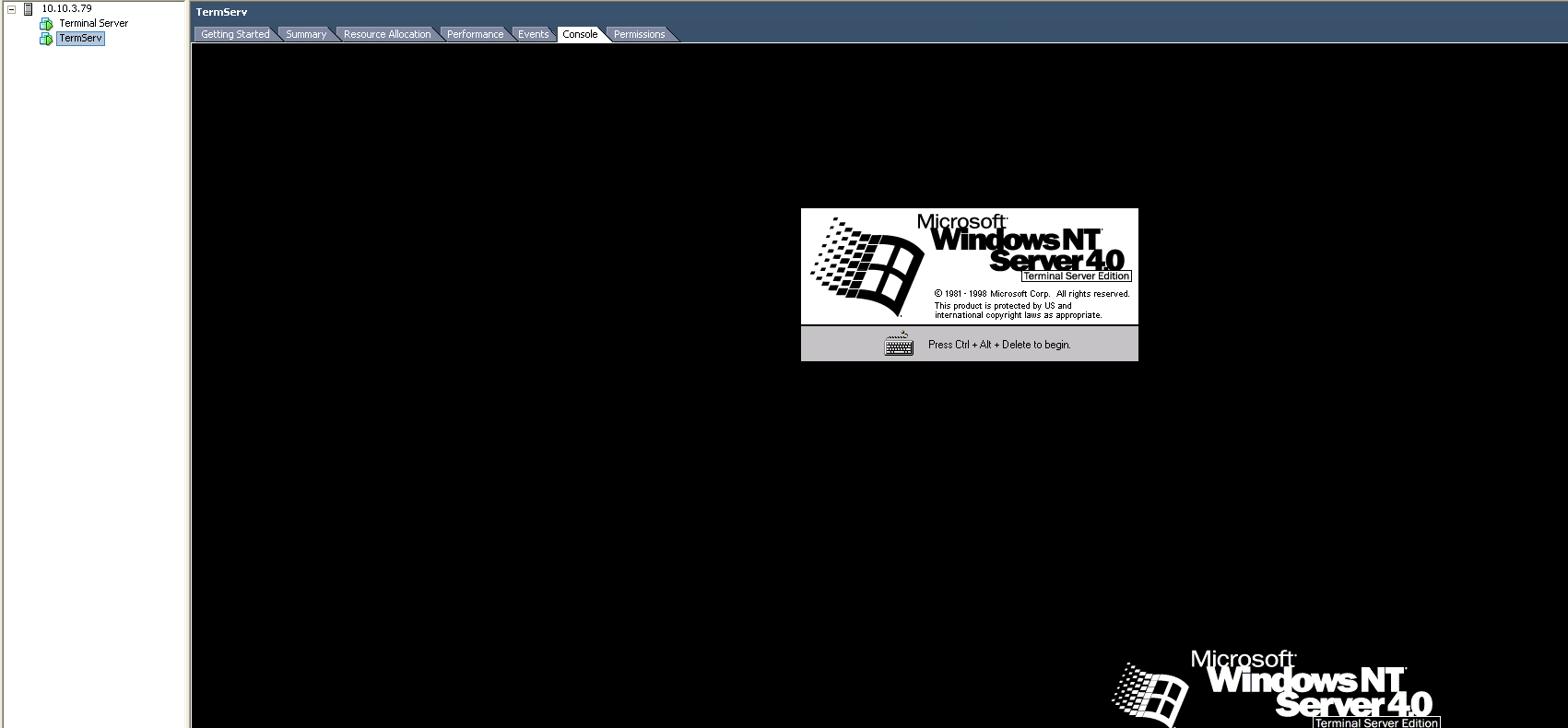The height and width of the screenshot is (728, 1568).
Task: Click the 'Press Ctrl + Alt + Delete to begin' text
Action: pos(999,345)
